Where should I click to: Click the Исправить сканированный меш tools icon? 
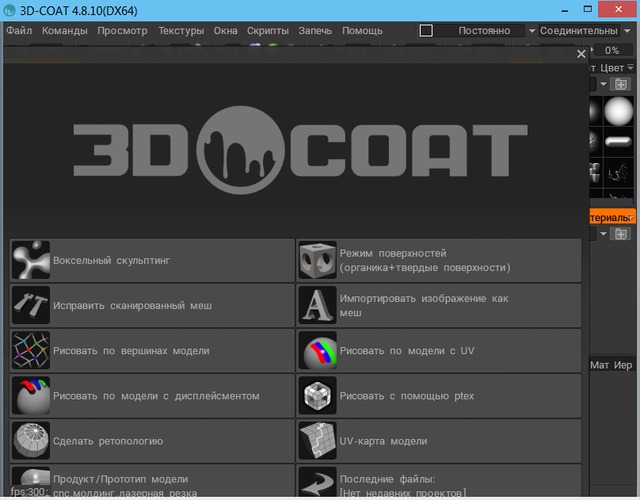tap(31, 305)
